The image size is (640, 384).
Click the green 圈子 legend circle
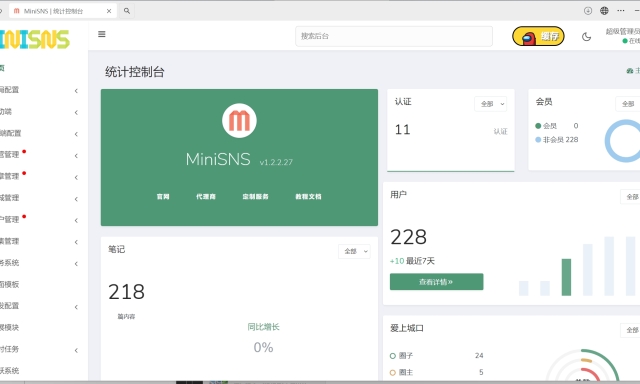coord(393,356)
